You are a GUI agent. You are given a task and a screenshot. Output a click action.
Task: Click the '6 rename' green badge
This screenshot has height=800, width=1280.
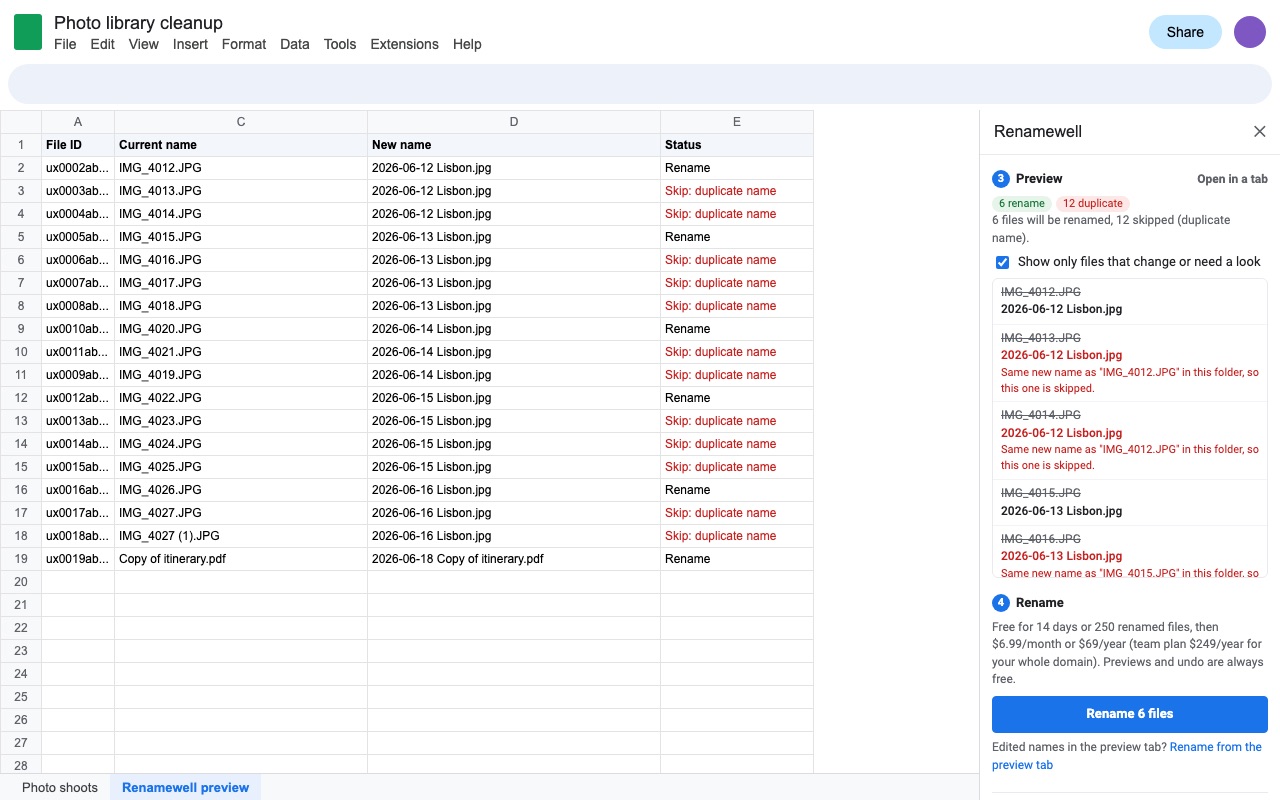tap(1022, 203)
